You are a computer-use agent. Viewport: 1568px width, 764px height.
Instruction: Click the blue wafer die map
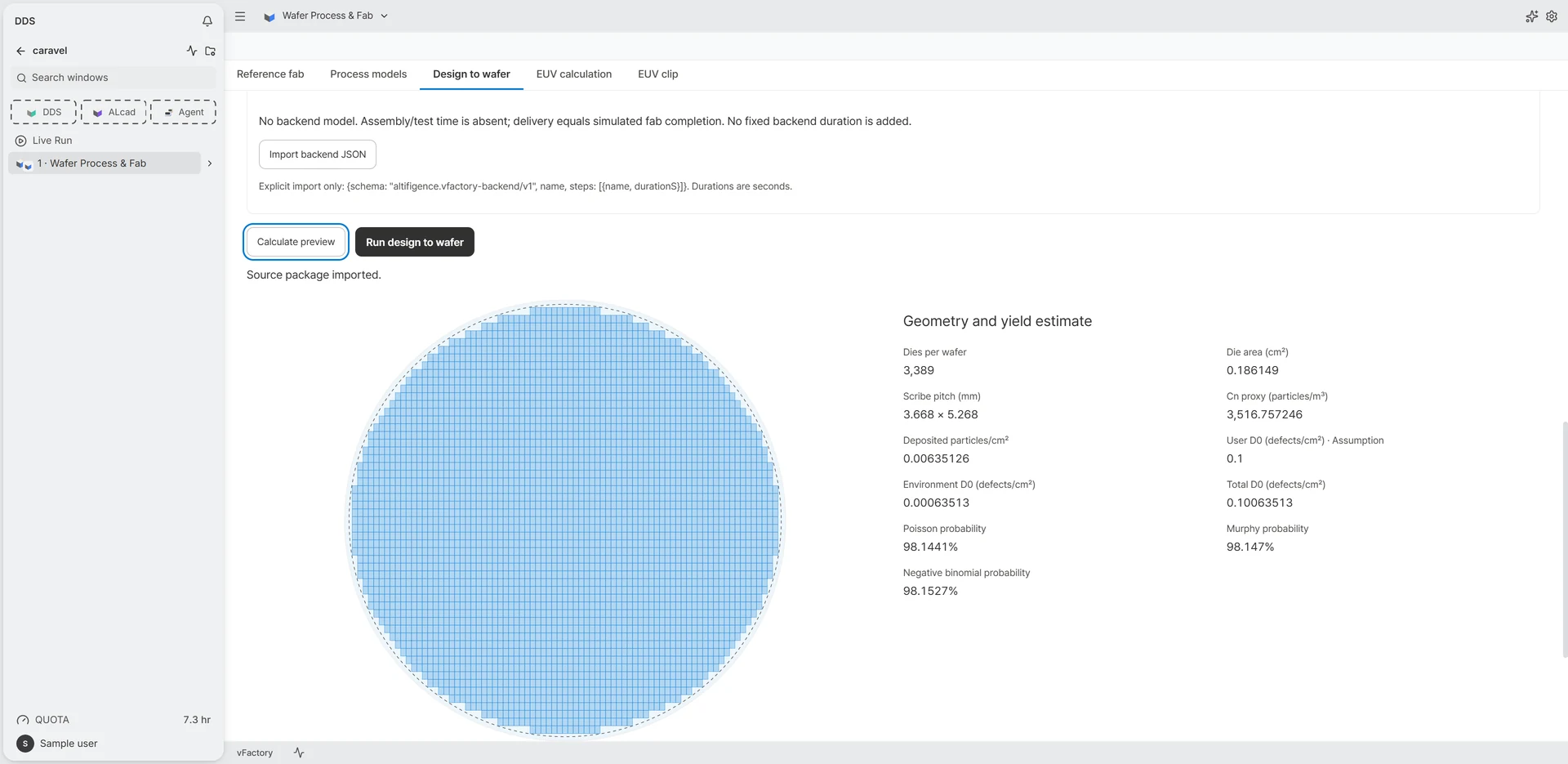(565, 520)
